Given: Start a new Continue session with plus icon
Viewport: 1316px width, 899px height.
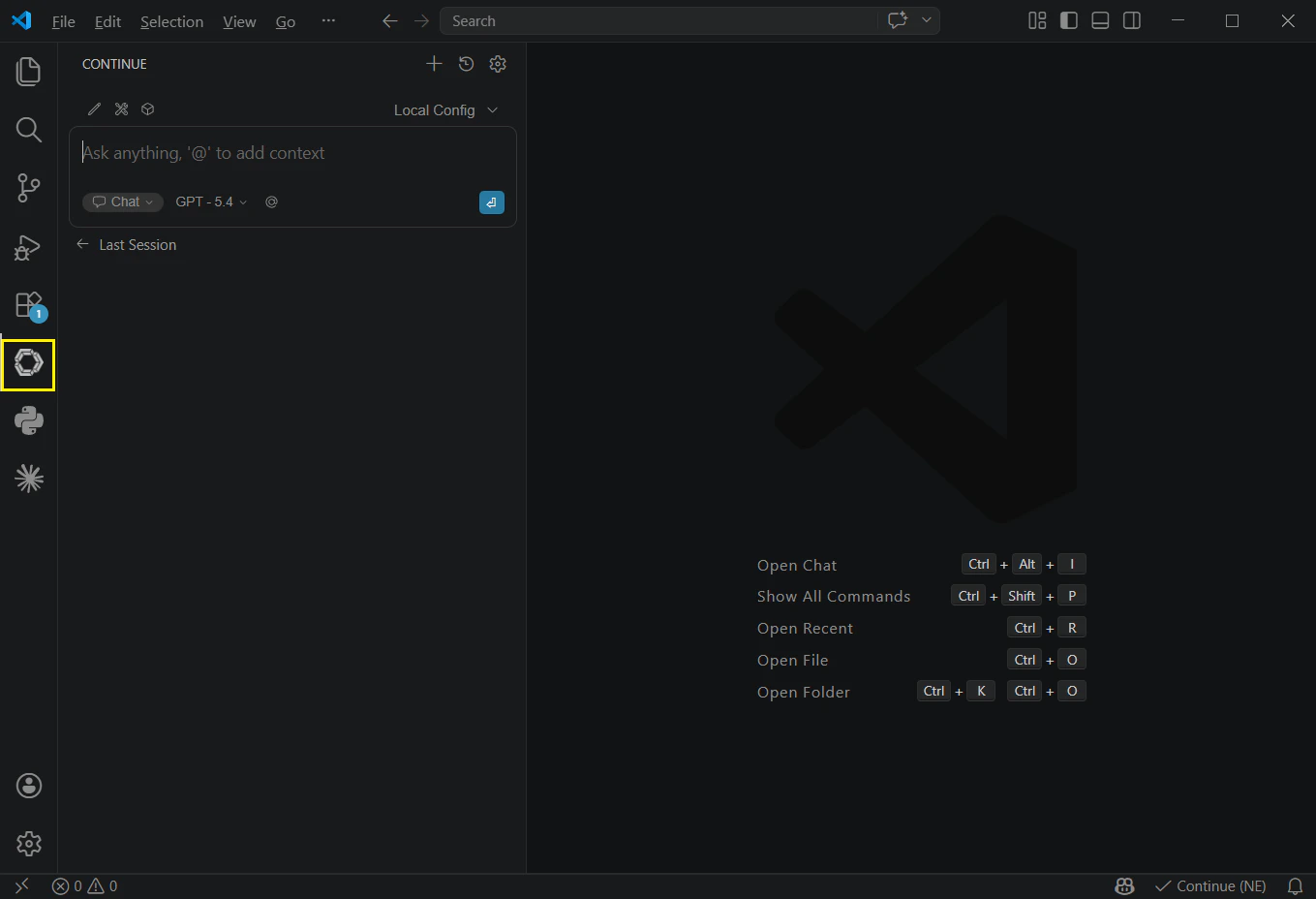Looking at the screenshot, I should [434, 64].
